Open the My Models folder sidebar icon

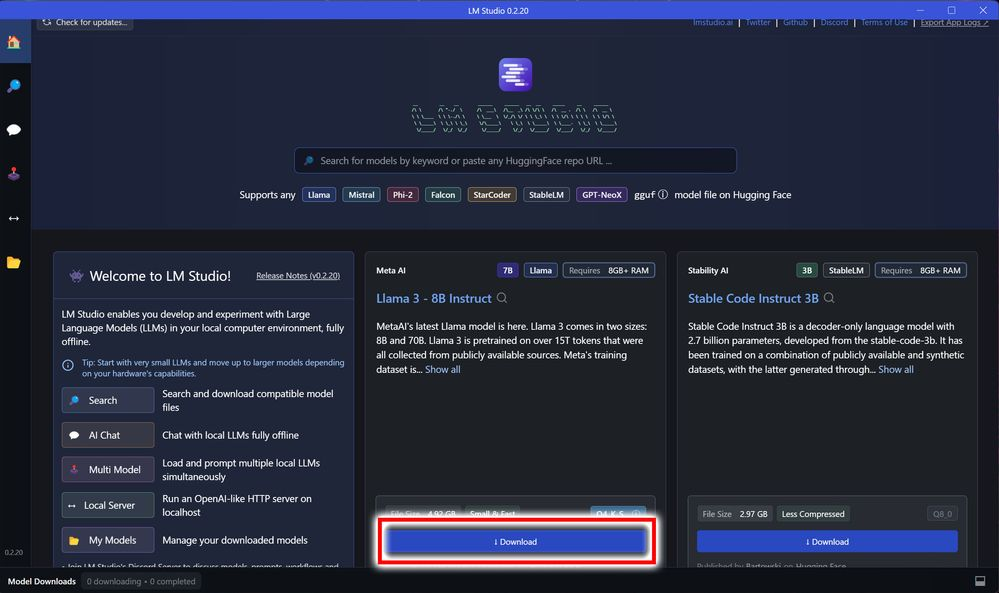14,262
